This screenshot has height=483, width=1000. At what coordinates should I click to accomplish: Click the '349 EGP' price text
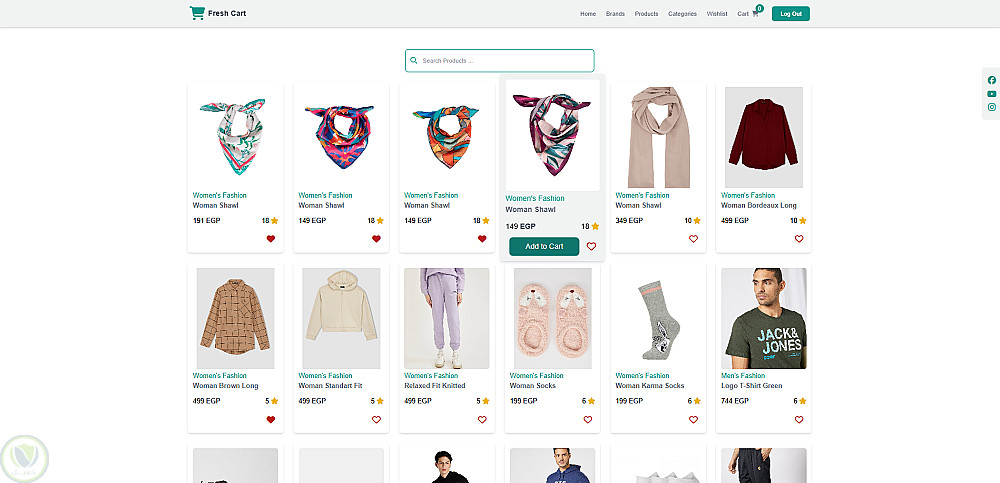(x=629, y=221)
